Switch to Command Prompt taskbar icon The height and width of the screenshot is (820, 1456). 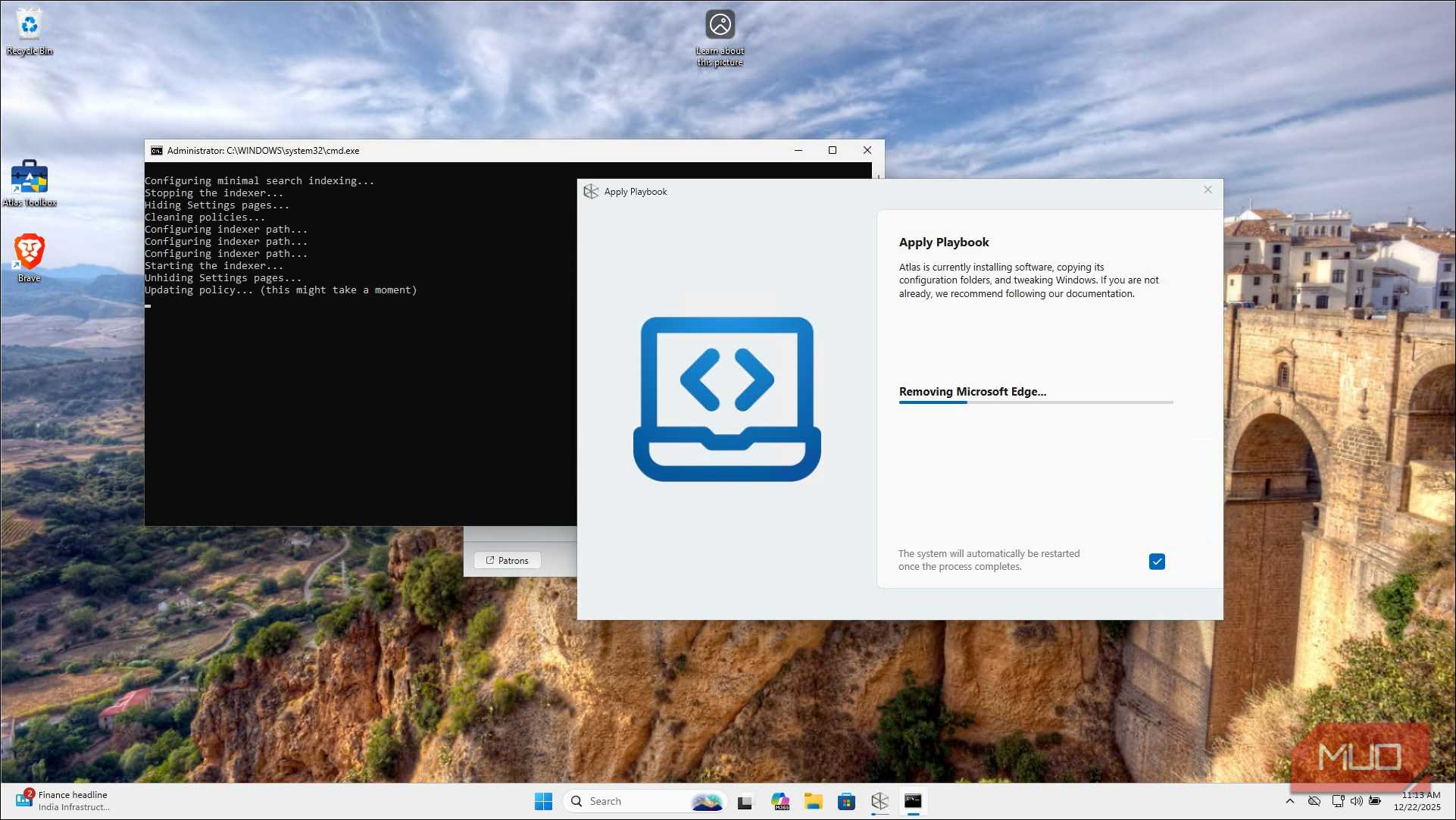tap(913, 801)
